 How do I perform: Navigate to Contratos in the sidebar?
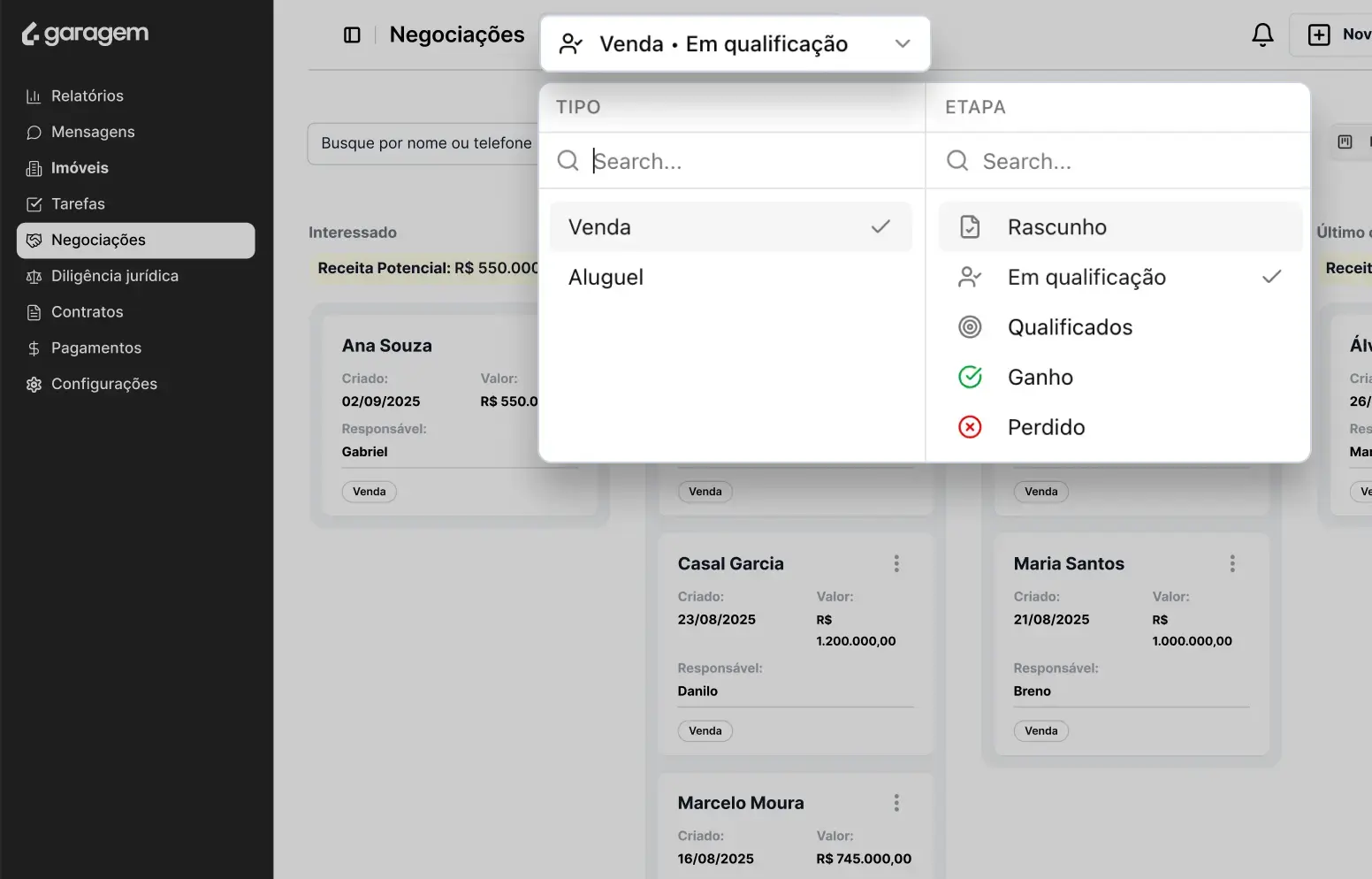[x=86, y=311]
